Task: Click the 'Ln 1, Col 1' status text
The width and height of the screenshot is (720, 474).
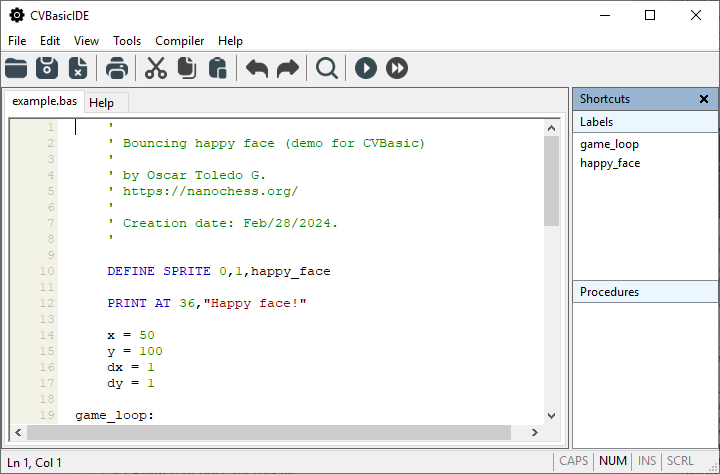Action: click(34, 463)
